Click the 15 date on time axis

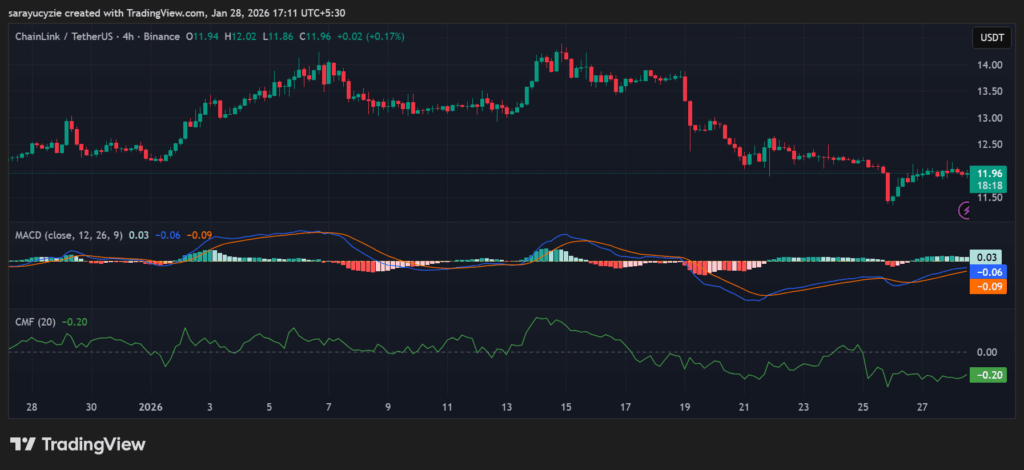click(566, 408)
